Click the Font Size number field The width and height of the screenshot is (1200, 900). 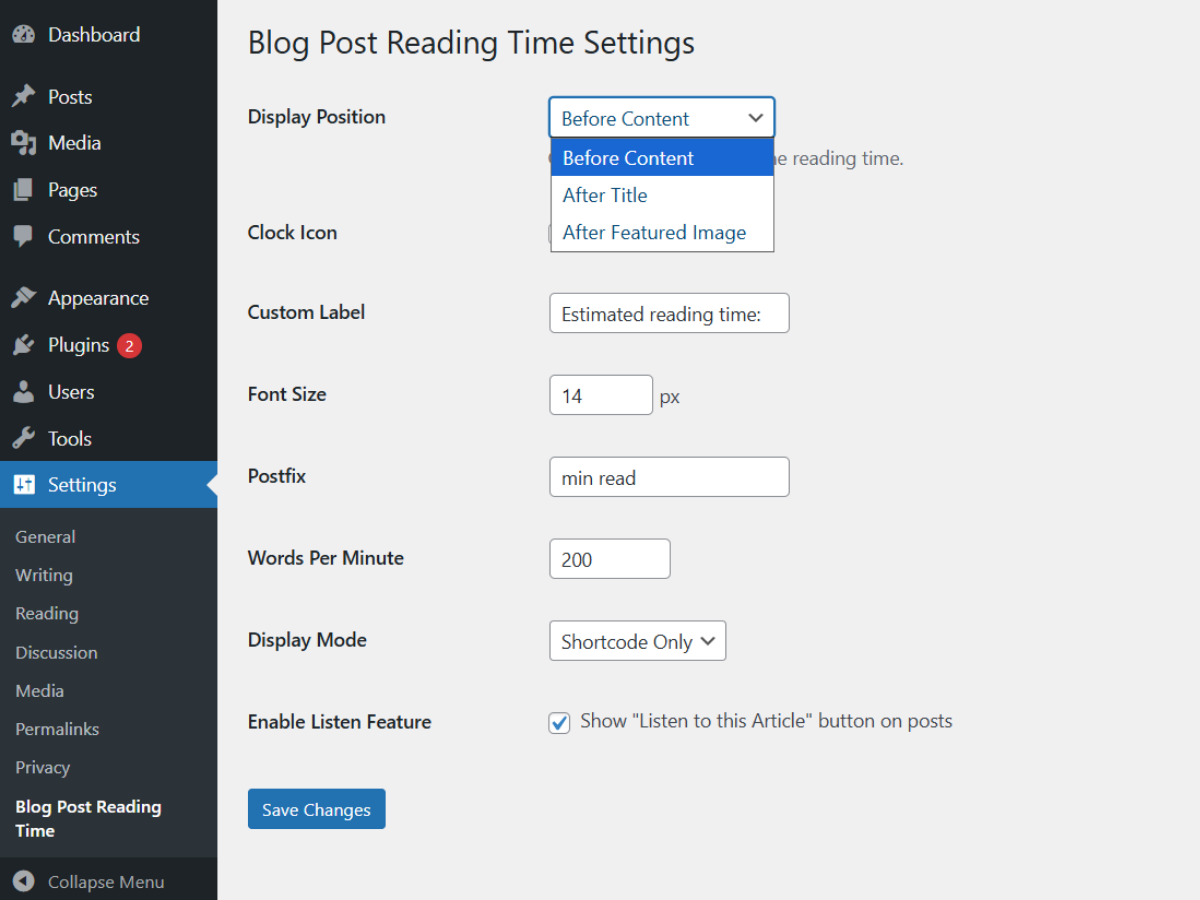point(601,395)
